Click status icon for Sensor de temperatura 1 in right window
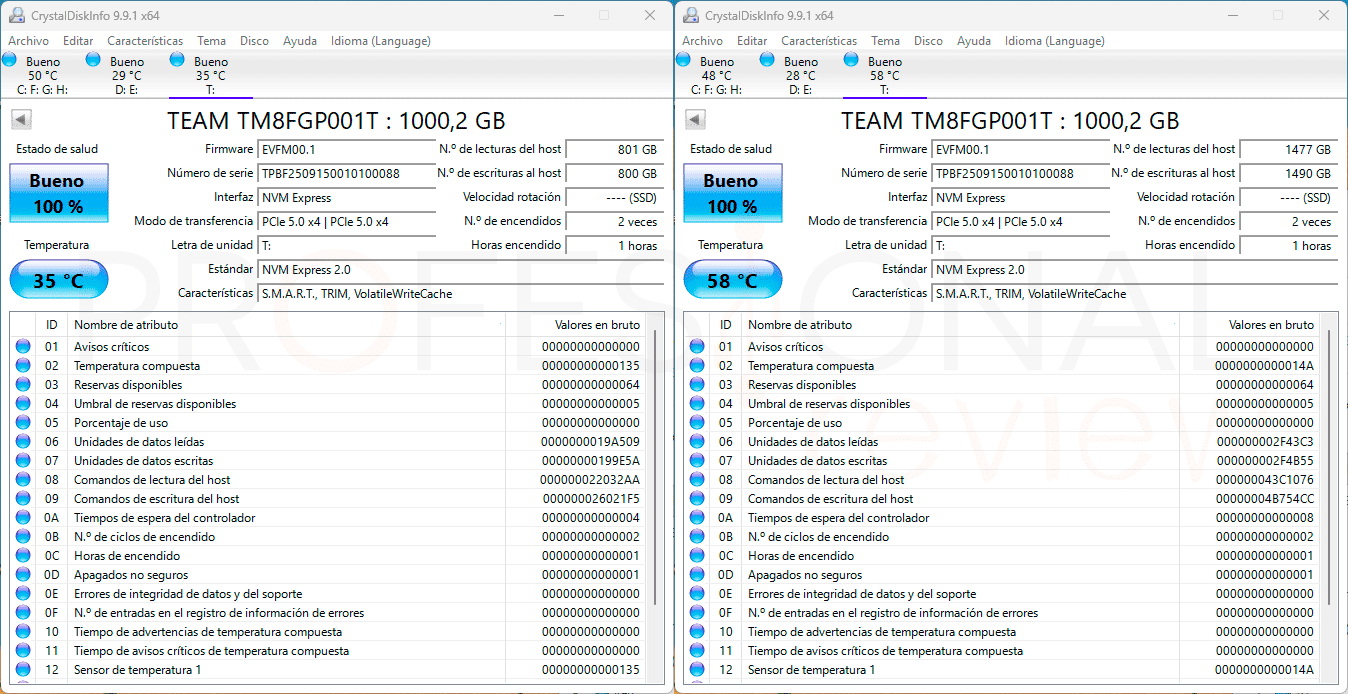The width and height of the screenshot is (1348, 694). click(x=698, y=670)
